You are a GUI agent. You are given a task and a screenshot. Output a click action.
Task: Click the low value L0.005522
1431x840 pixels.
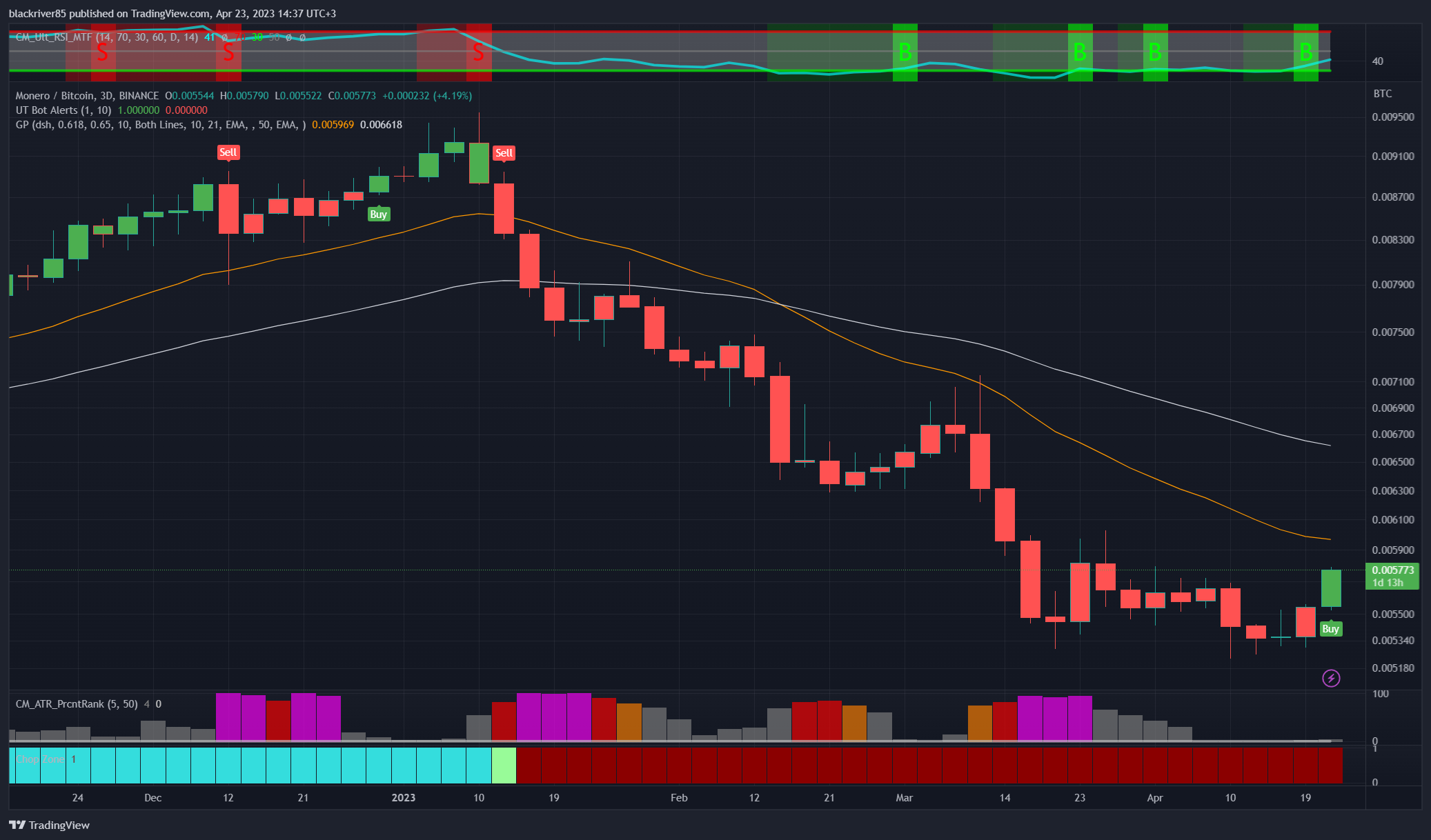click(x=298, y=96)
